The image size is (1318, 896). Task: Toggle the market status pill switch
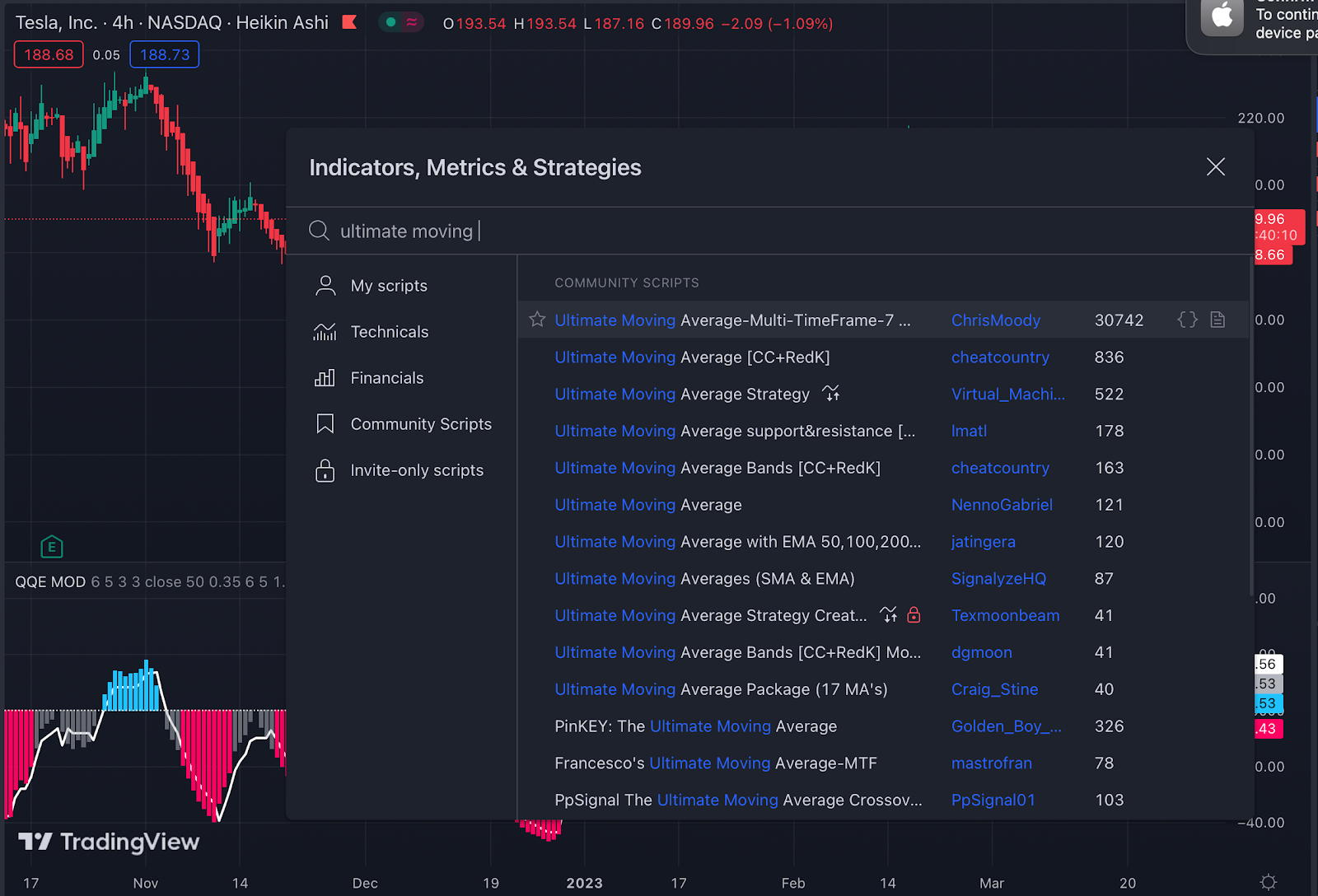(x=401, y=23)
